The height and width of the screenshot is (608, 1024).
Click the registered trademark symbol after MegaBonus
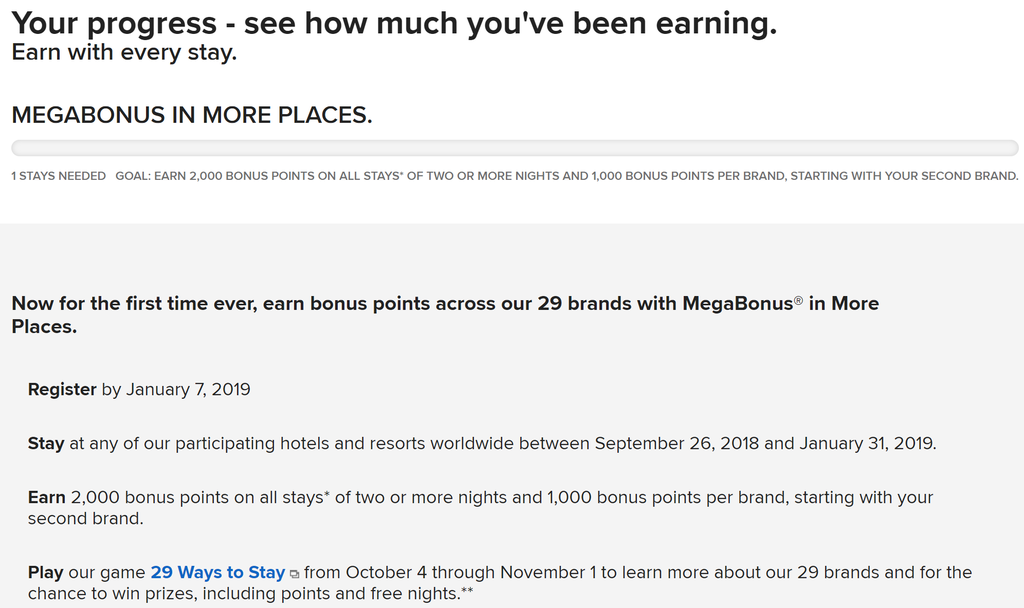798,299
